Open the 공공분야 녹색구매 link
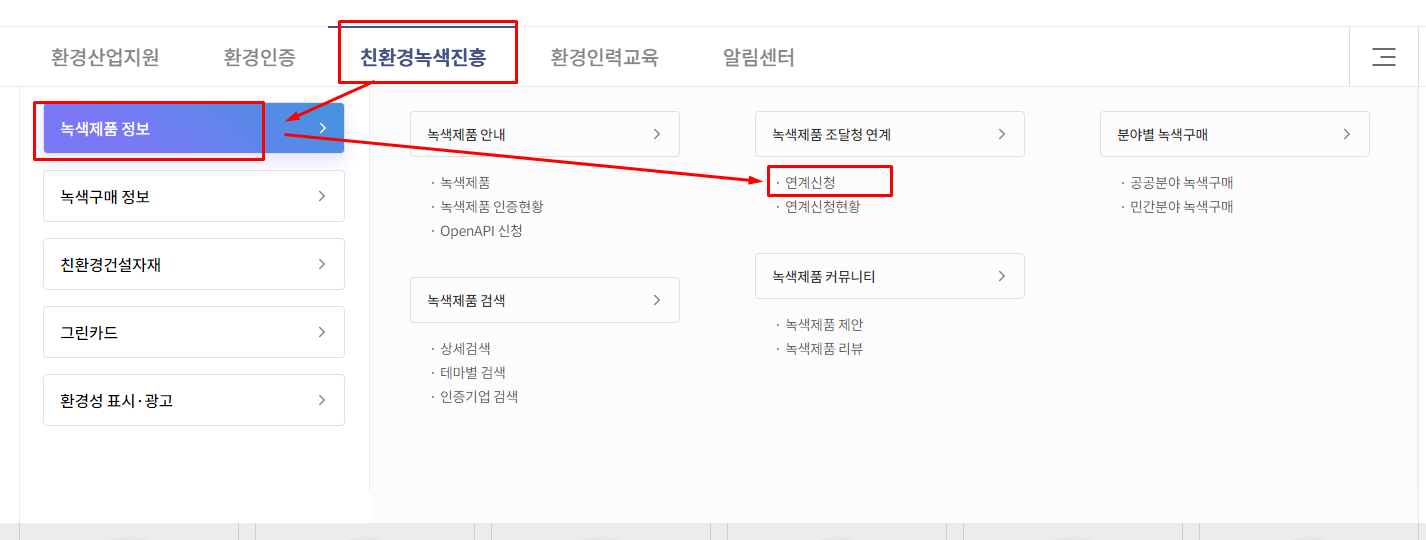The width and height of the screenshot is (1426, 540). (x=1182, y=183)
